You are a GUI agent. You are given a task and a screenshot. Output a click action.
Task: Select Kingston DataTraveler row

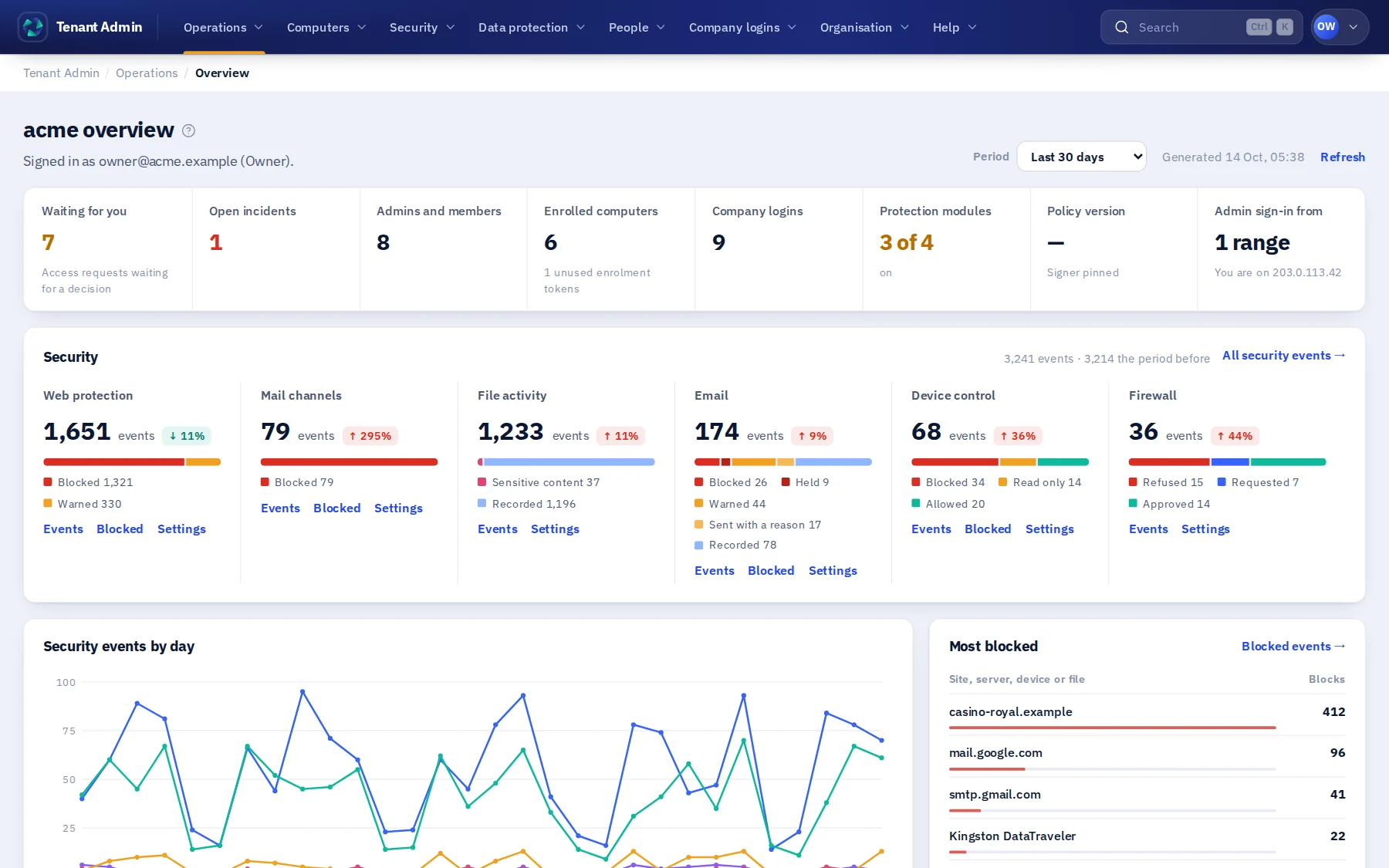1147,839
